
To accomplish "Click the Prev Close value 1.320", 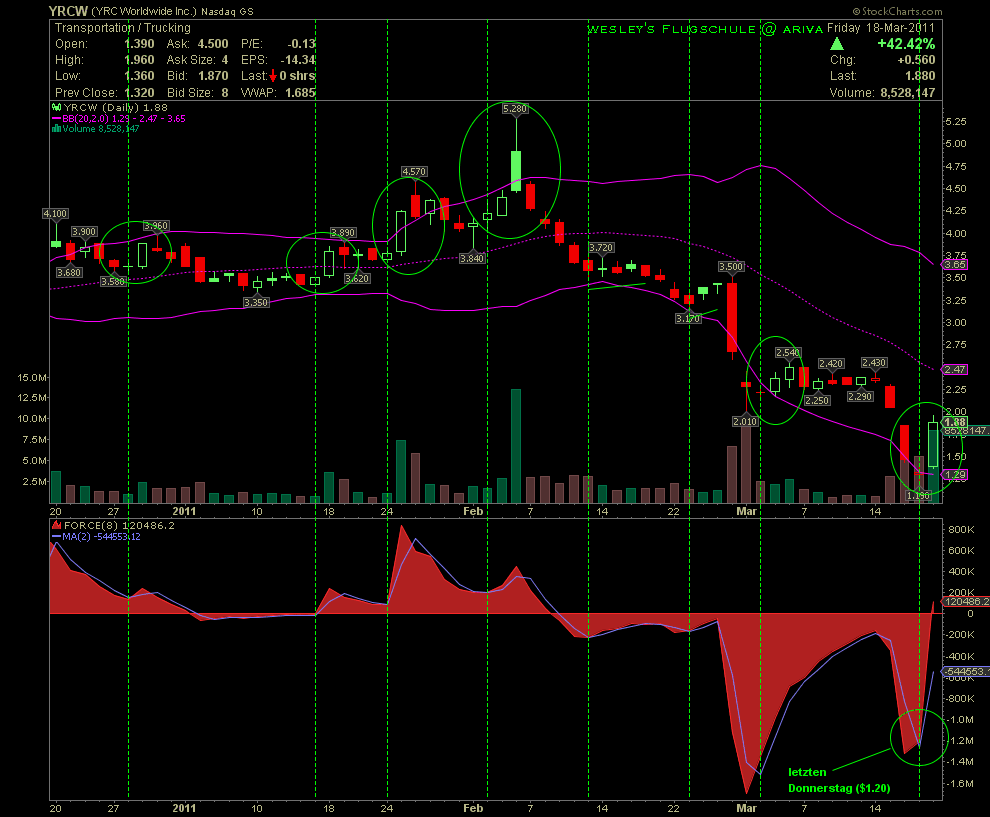I will coord(139,92).
